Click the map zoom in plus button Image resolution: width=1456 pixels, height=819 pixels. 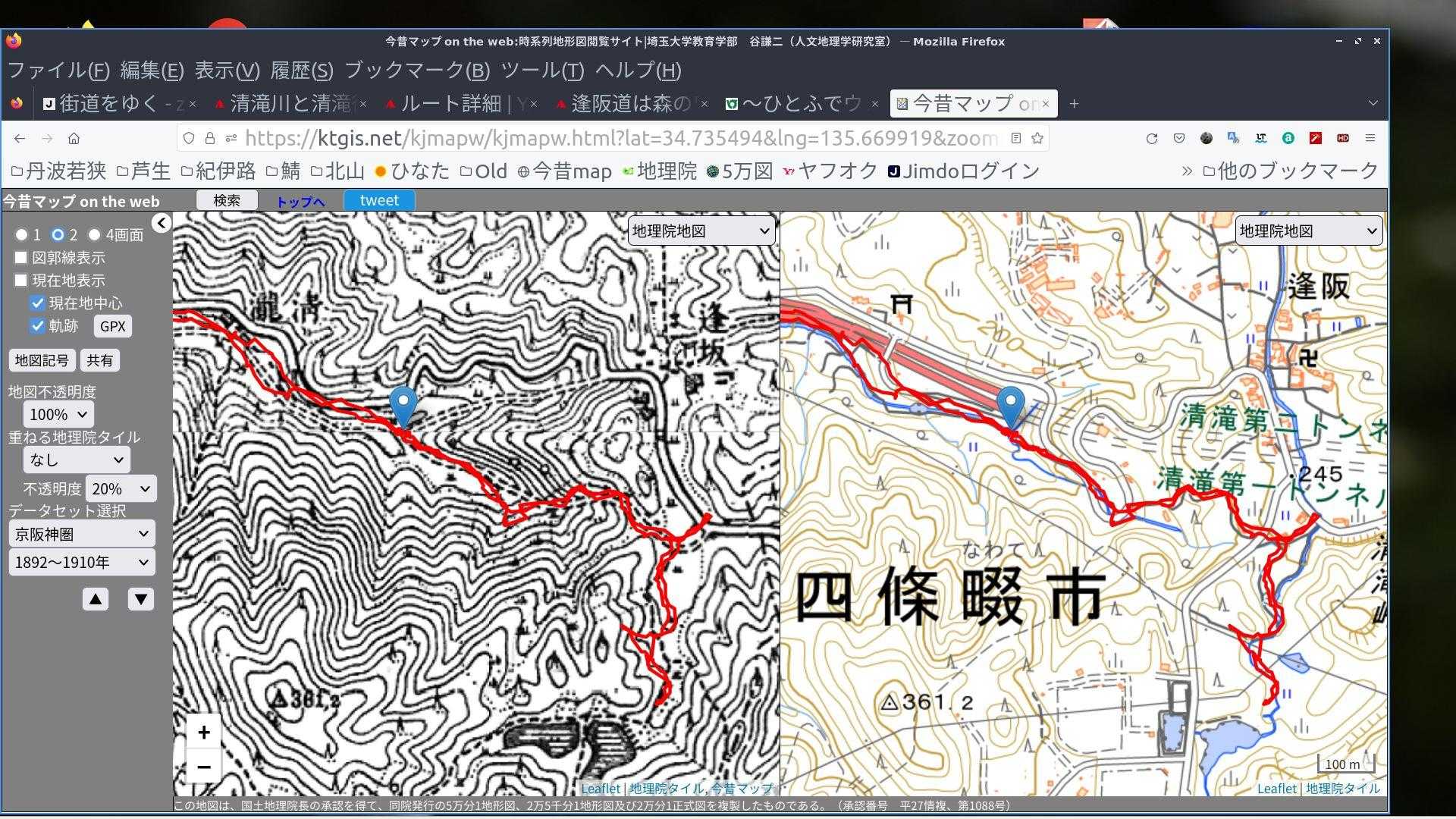tap(203, 732)
